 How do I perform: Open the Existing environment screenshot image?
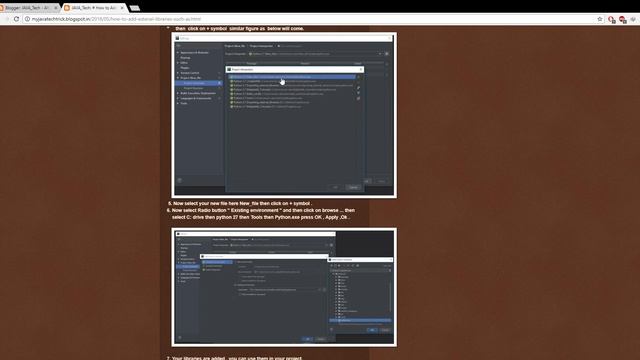[284, 287]
